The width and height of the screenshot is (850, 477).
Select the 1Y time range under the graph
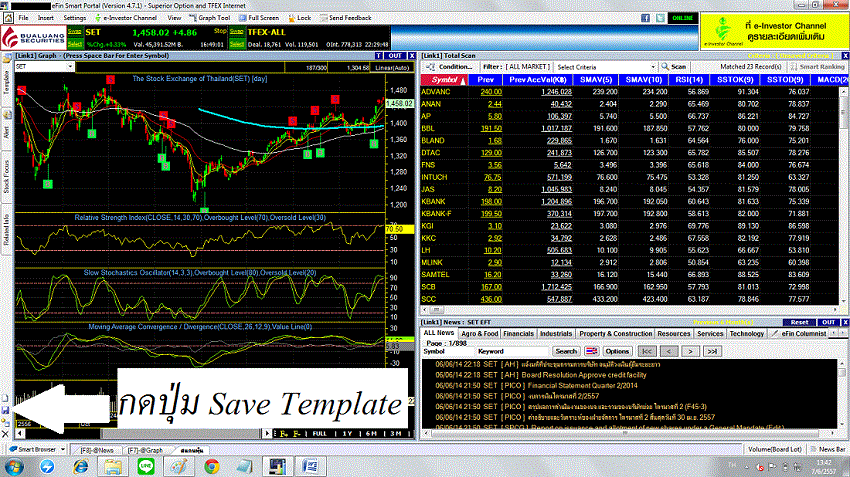(347, 434)
